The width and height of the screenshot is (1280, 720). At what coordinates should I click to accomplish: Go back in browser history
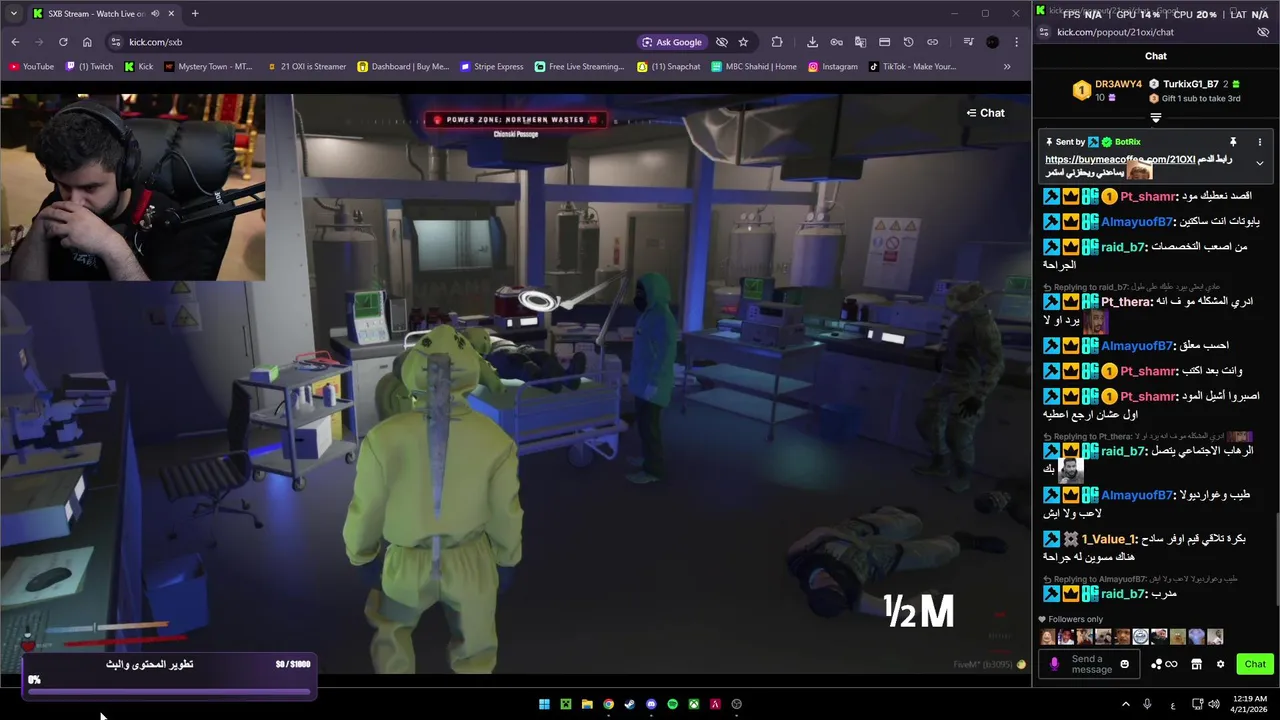15,42
